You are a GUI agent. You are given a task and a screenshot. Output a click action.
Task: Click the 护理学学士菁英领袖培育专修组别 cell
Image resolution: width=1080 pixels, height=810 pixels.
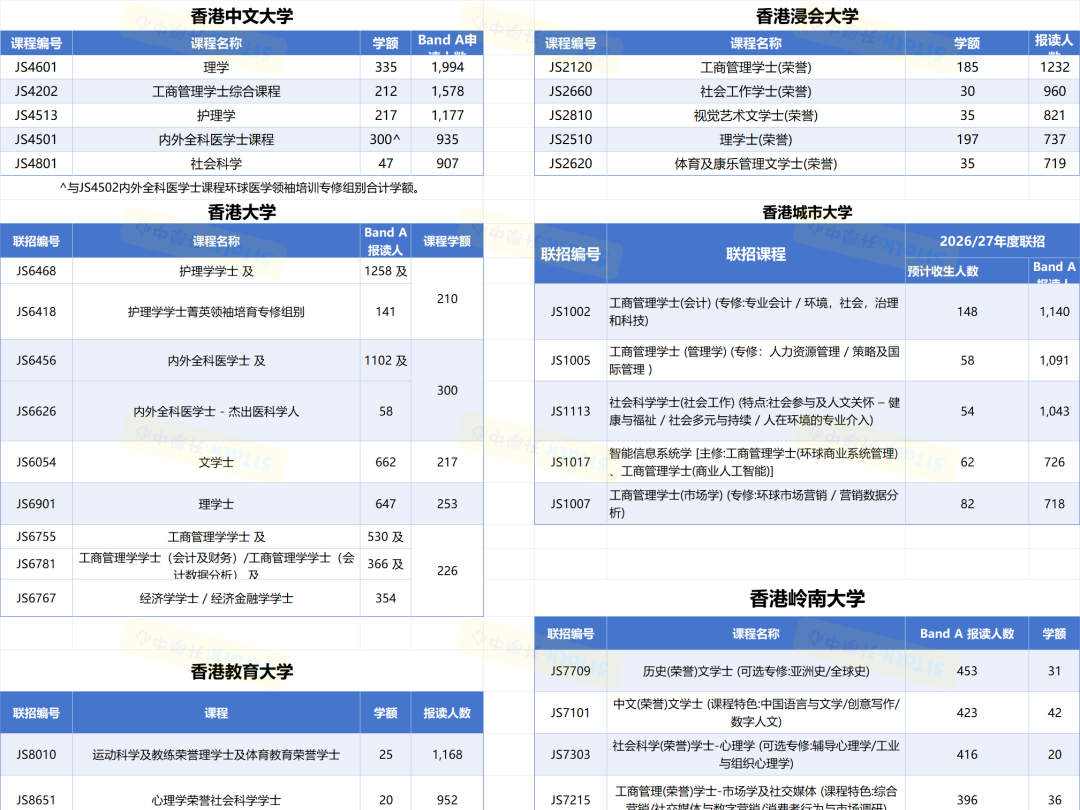[216, 312]
